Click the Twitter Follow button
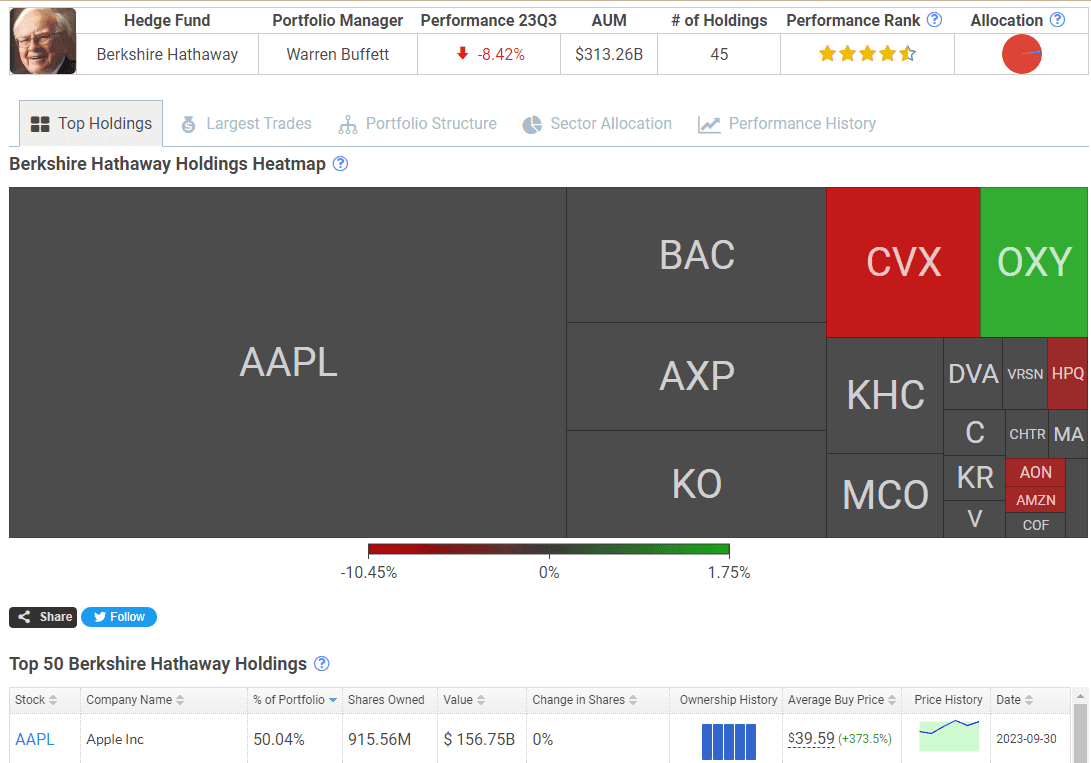This screenshot has width=1091, height=763. pos(119,617)
